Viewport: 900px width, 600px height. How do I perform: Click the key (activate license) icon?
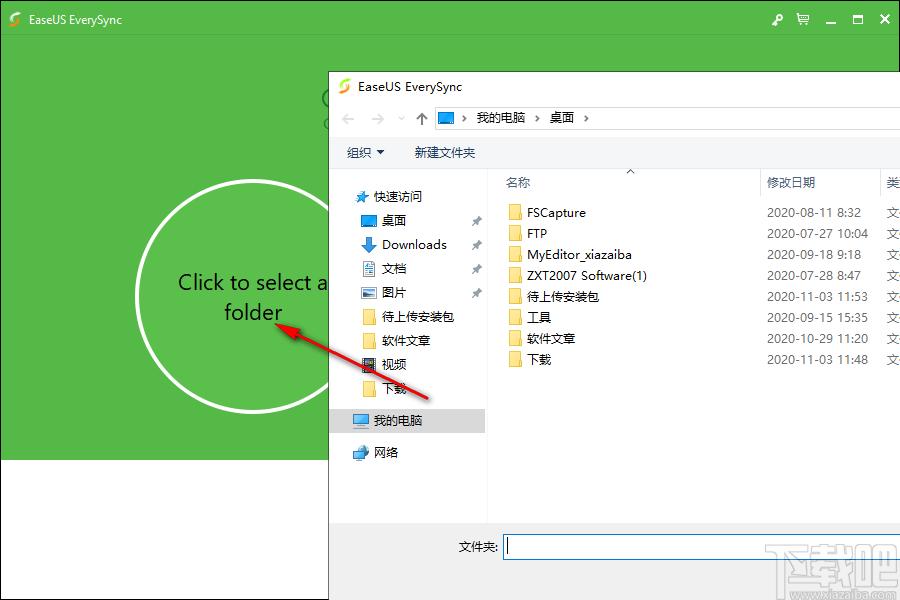click(x=777, y=20)
